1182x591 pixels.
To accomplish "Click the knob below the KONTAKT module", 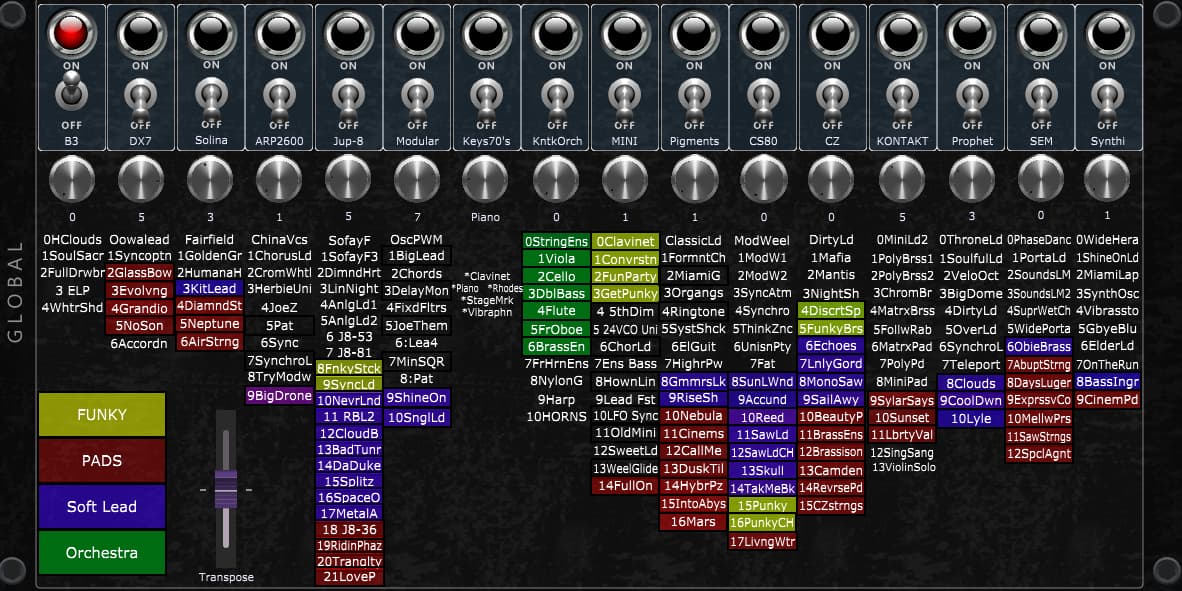I will (x=902, y=179).
